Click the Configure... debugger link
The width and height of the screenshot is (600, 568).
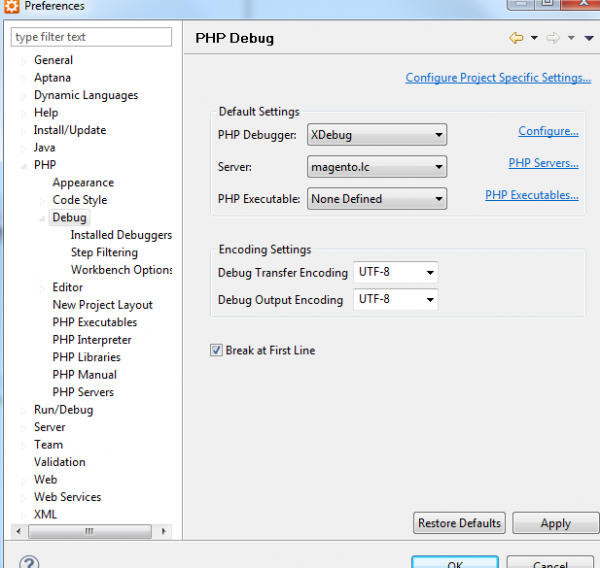(548, 131)
